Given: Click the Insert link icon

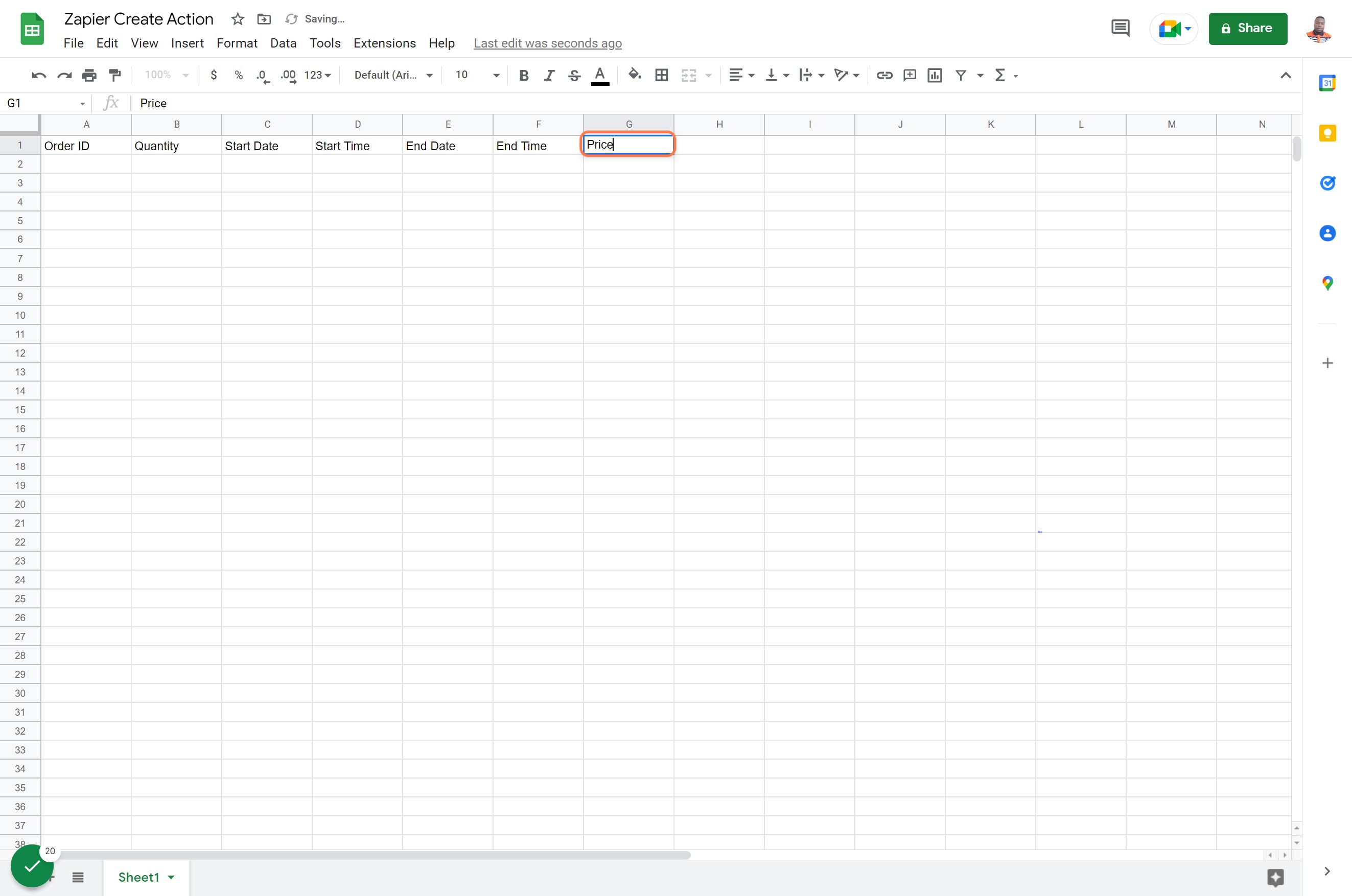Looking at the screenshot, I should click(884, 75).
